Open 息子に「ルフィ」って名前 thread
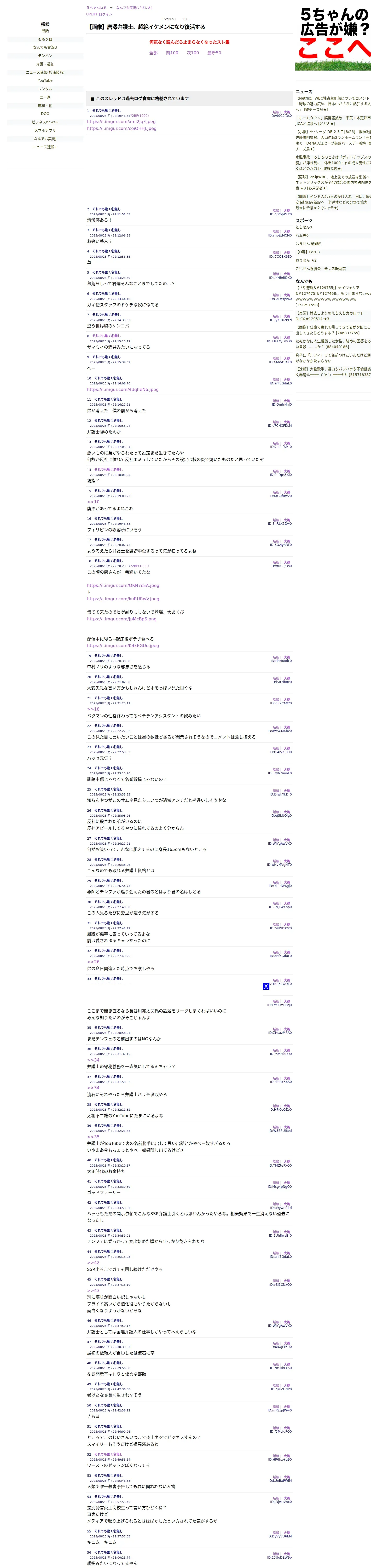371x1568 pixels. tap(333, 358)
